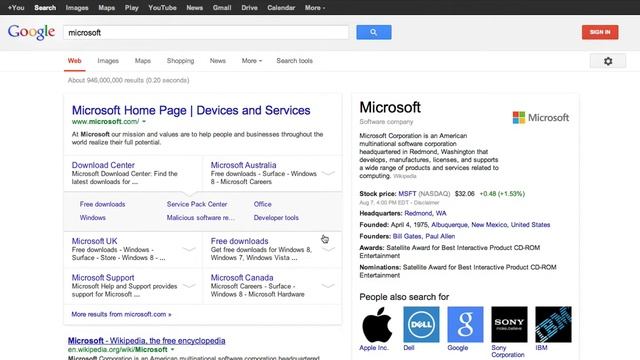Open Microsoft Home Page result title
The image size is (640, 360).
pos(191,110)
